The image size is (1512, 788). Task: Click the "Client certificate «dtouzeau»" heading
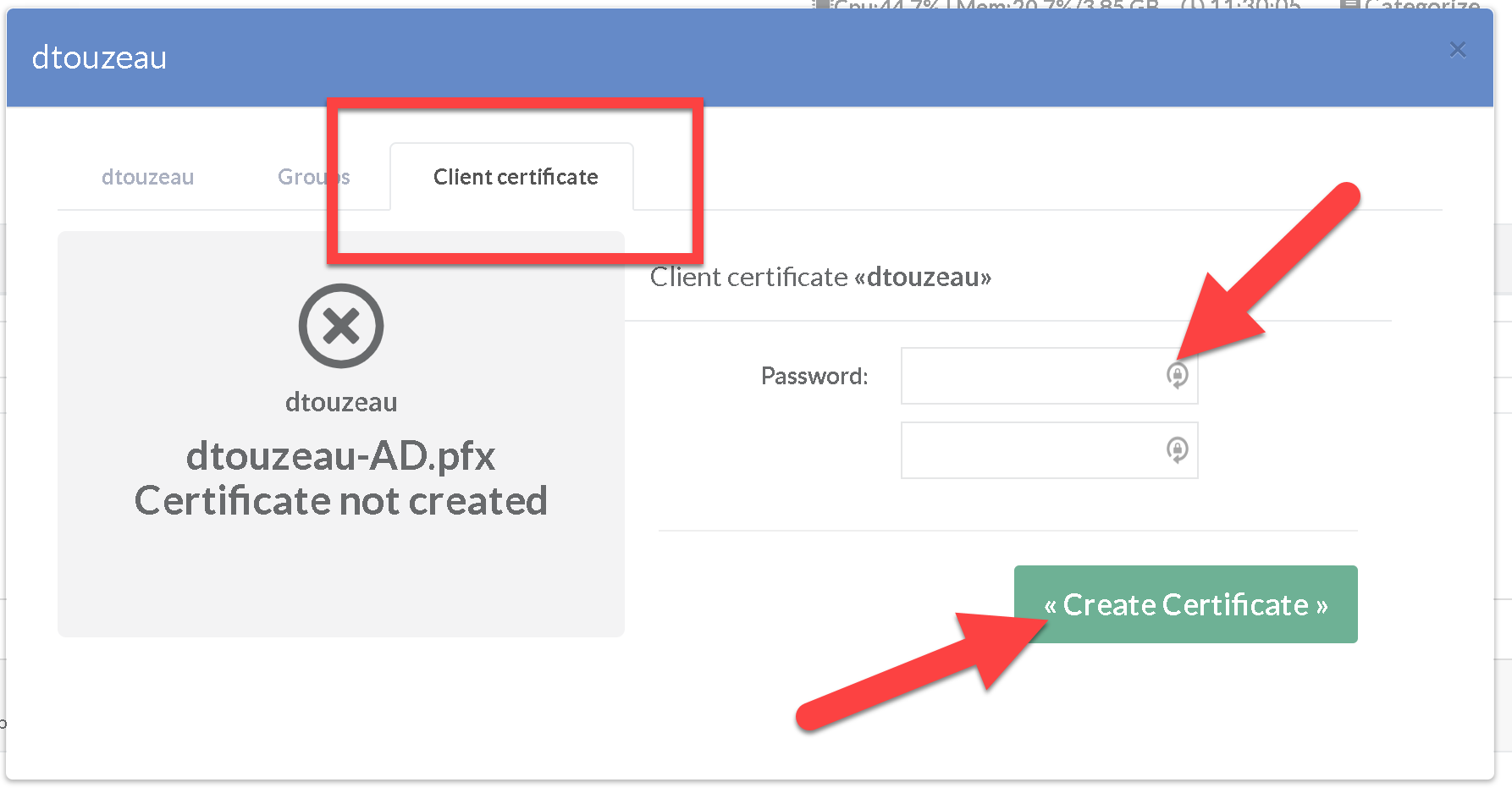click(820, 277)
